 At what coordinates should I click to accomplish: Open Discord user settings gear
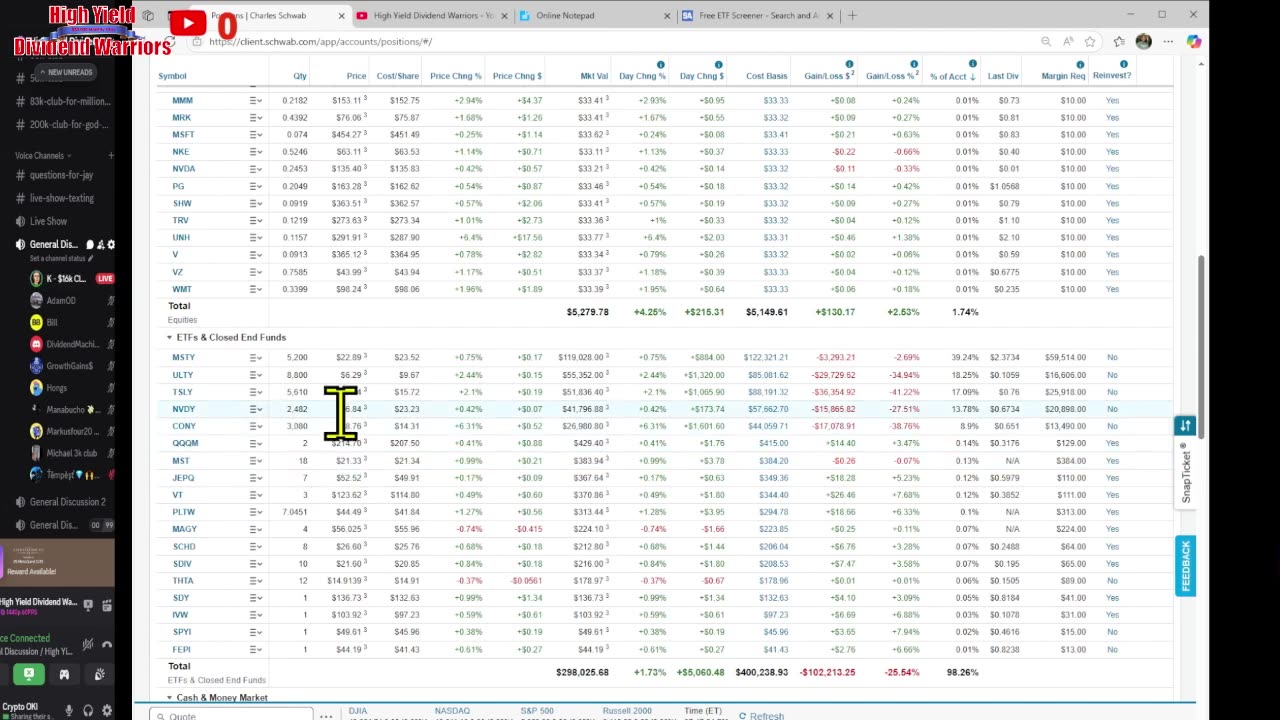pyautogui.click(x=107, y=711)
